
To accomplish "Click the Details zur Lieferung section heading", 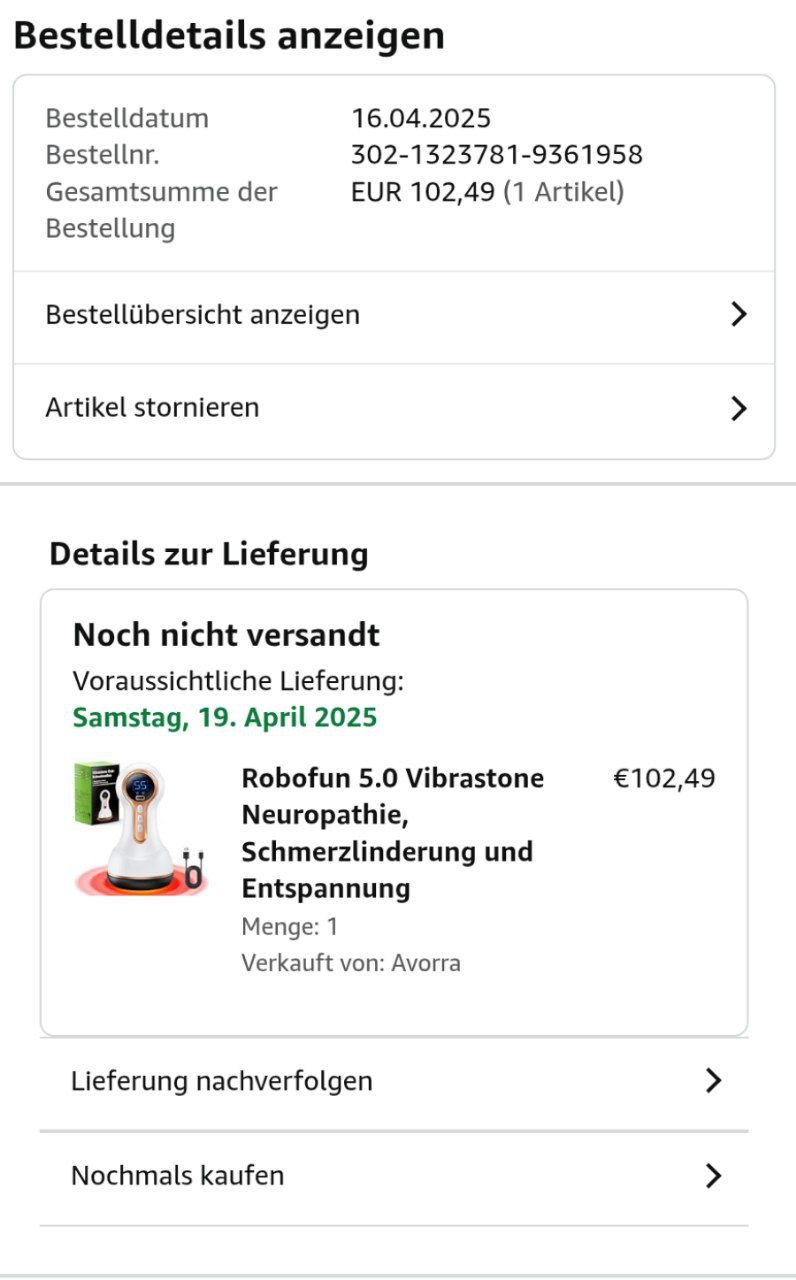I will click(209, 554).
